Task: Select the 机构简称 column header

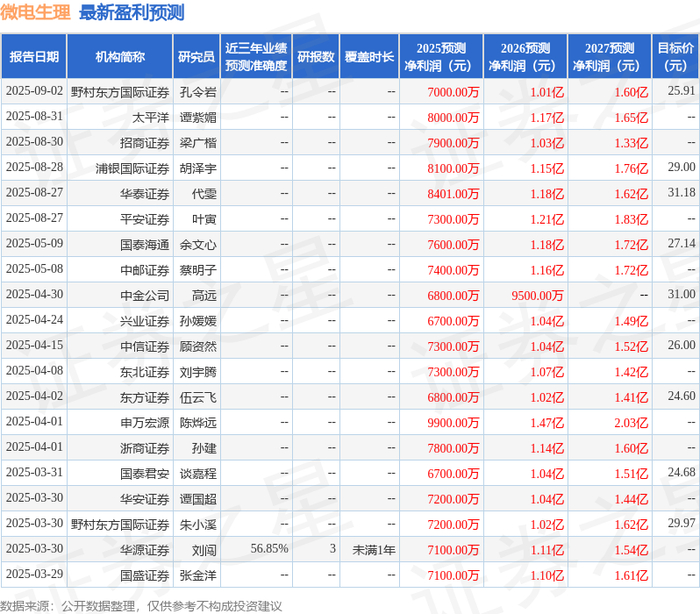Action: point(120,57)
